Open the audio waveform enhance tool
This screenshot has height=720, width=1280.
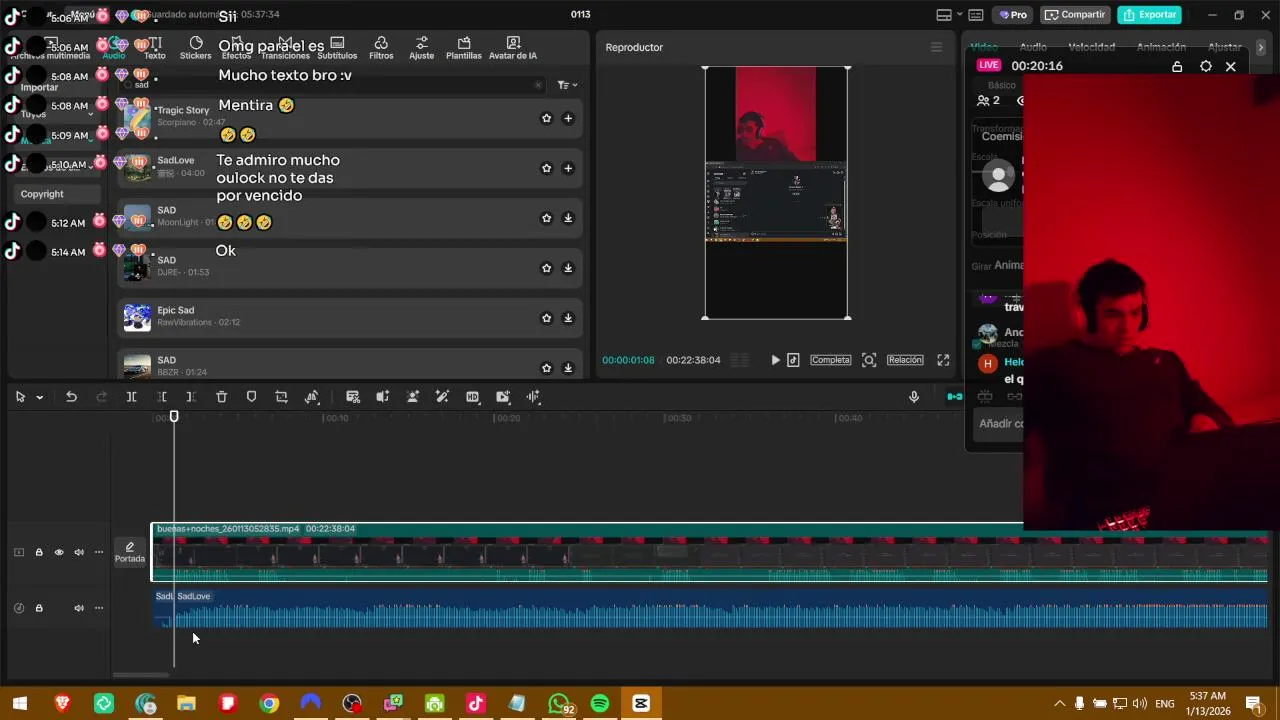(x=533, y=397)
